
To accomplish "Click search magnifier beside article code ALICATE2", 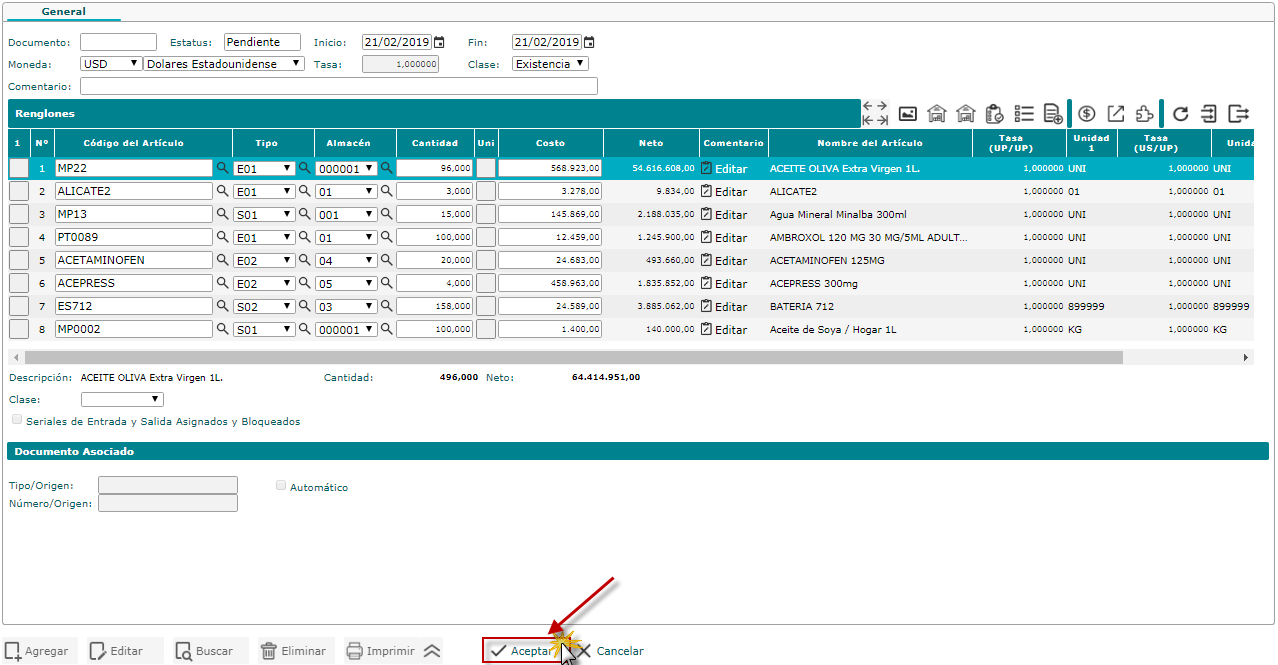I will point(223,191).
